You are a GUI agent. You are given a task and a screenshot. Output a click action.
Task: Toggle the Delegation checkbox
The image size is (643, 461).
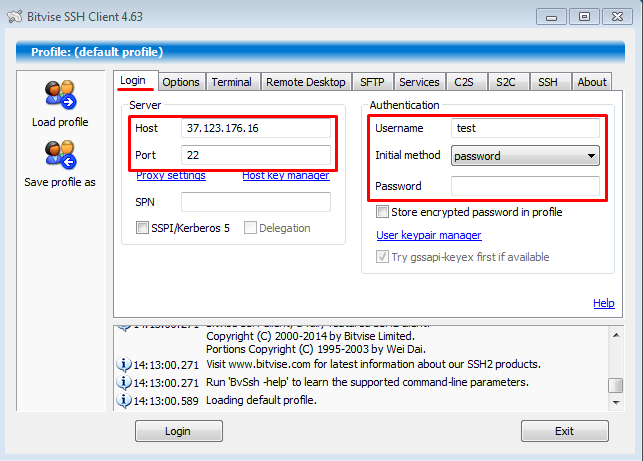tap(250, 228)
